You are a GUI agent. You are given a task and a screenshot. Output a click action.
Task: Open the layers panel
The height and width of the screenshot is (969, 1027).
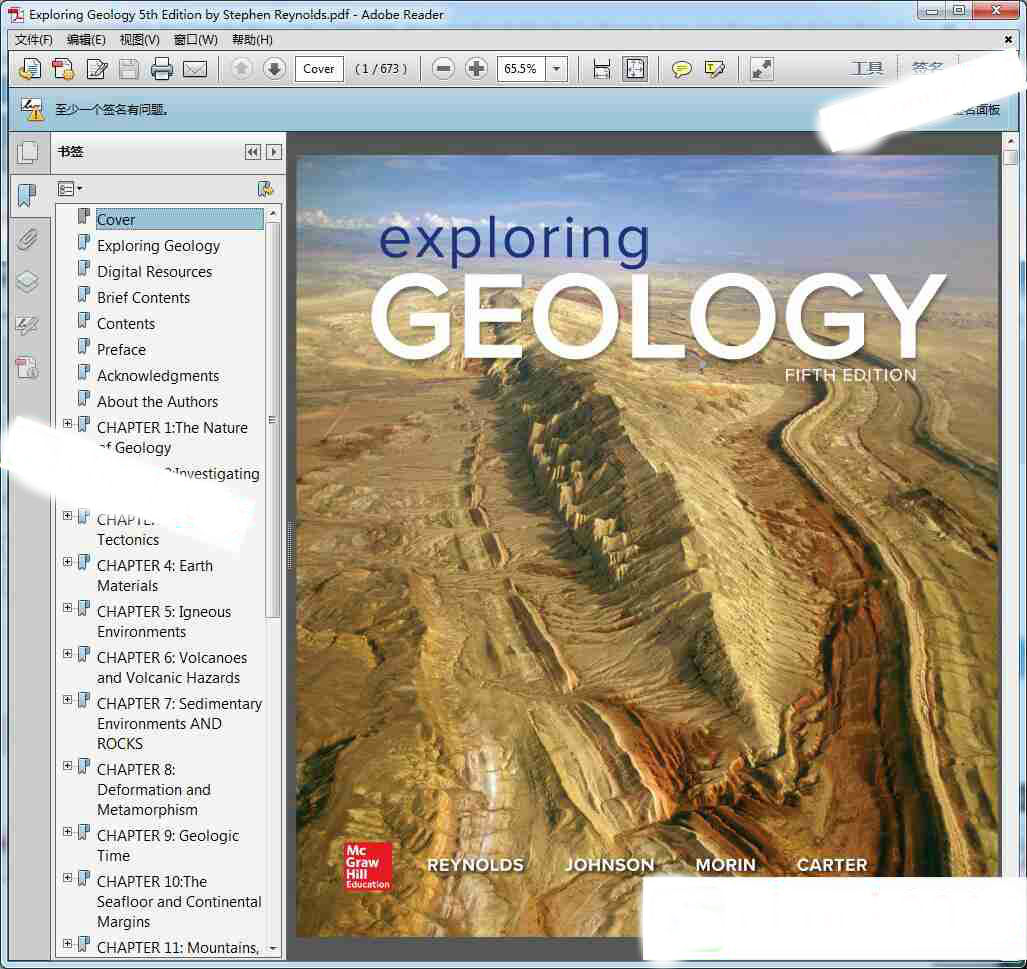coord(28,282)
